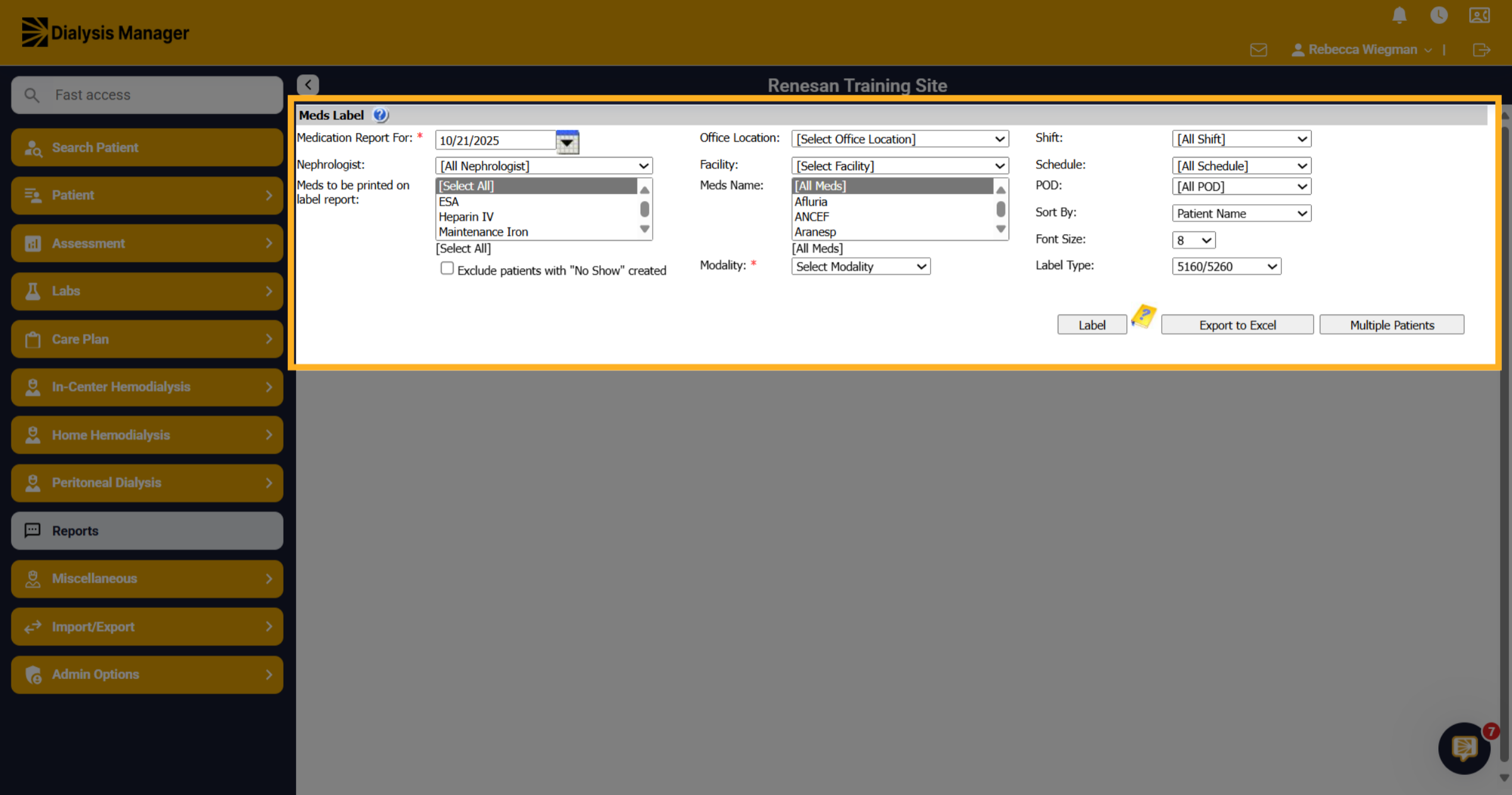The height and width of the screenshot is (795, 1512).
Task: Expand the Assessment sidebar menu
Action: tap(147, 243)
